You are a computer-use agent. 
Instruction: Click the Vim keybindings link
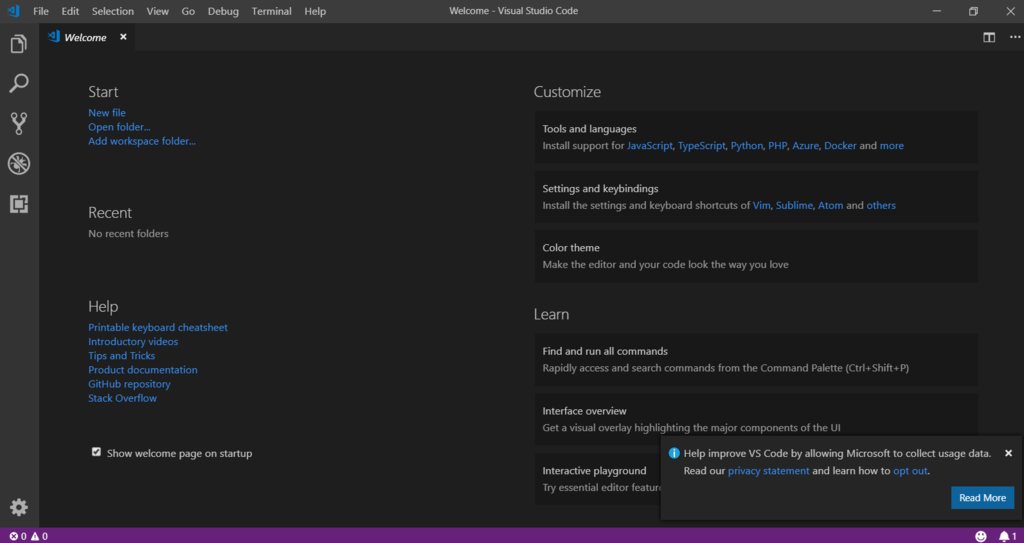[x=761, y=205]
